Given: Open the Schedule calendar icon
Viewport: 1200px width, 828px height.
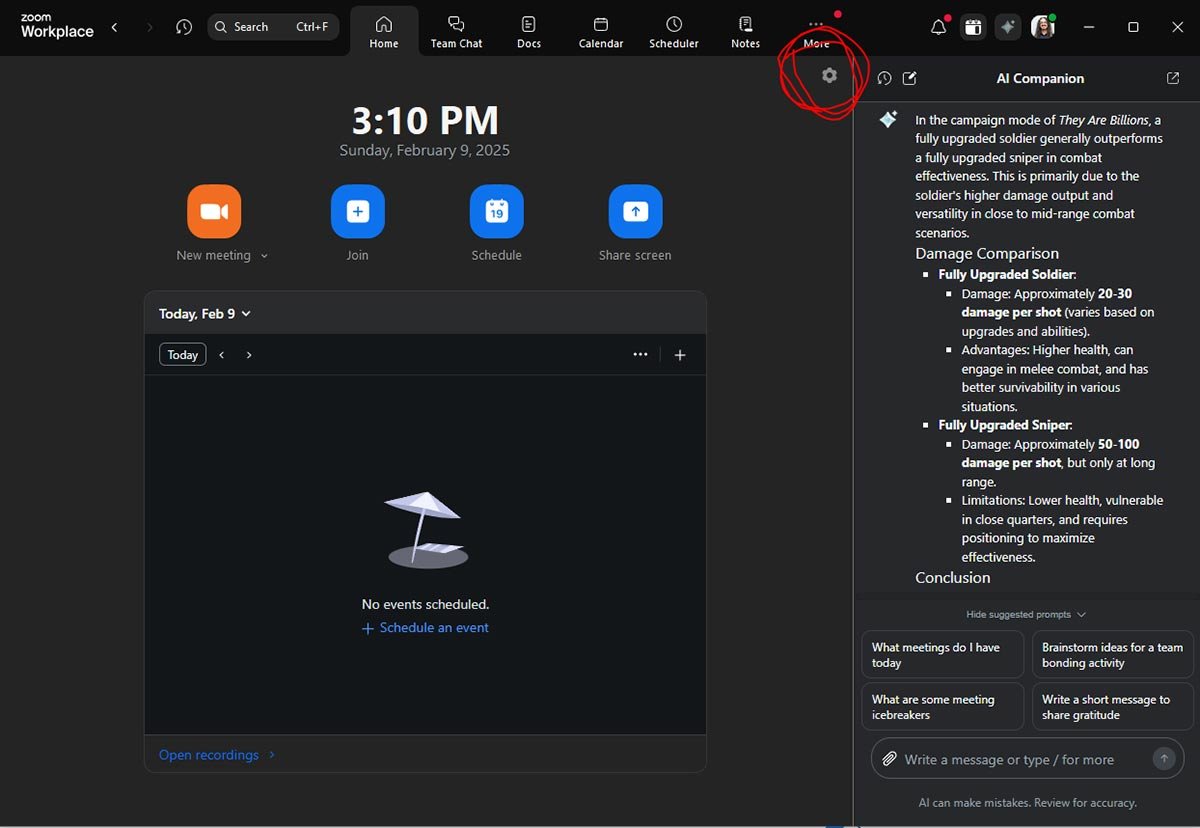Looking at the screenshot, I should point(497,211).
